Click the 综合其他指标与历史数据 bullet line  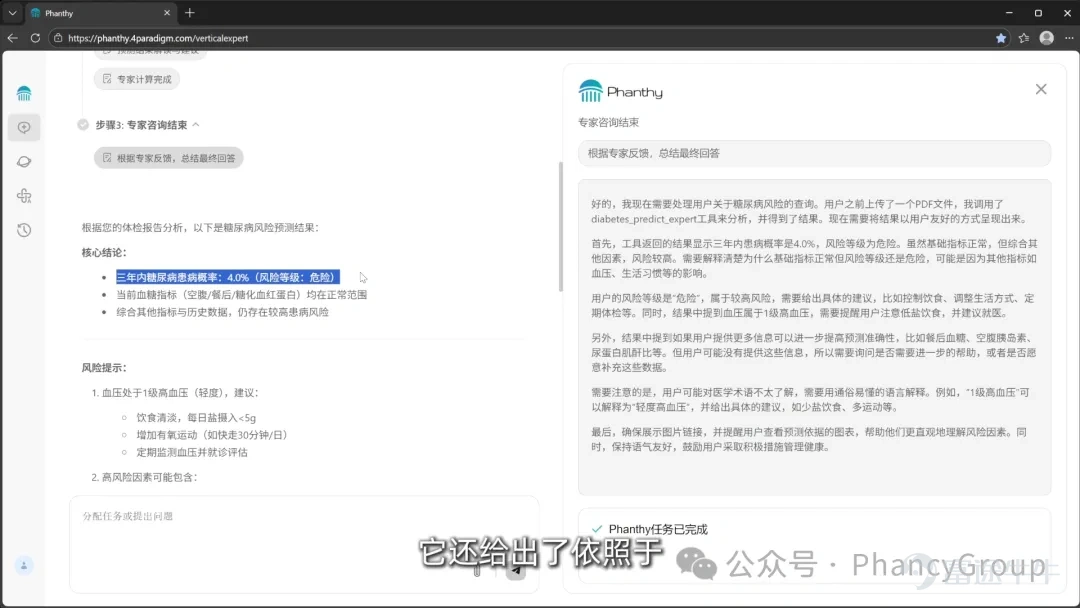pyautogui.click(x=222, y=312)
